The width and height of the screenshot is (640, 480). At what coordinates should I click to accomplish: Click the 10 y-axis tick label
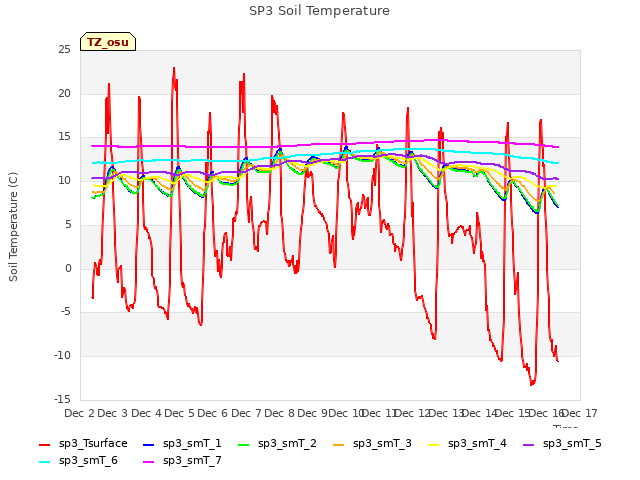tap(64, 181)
